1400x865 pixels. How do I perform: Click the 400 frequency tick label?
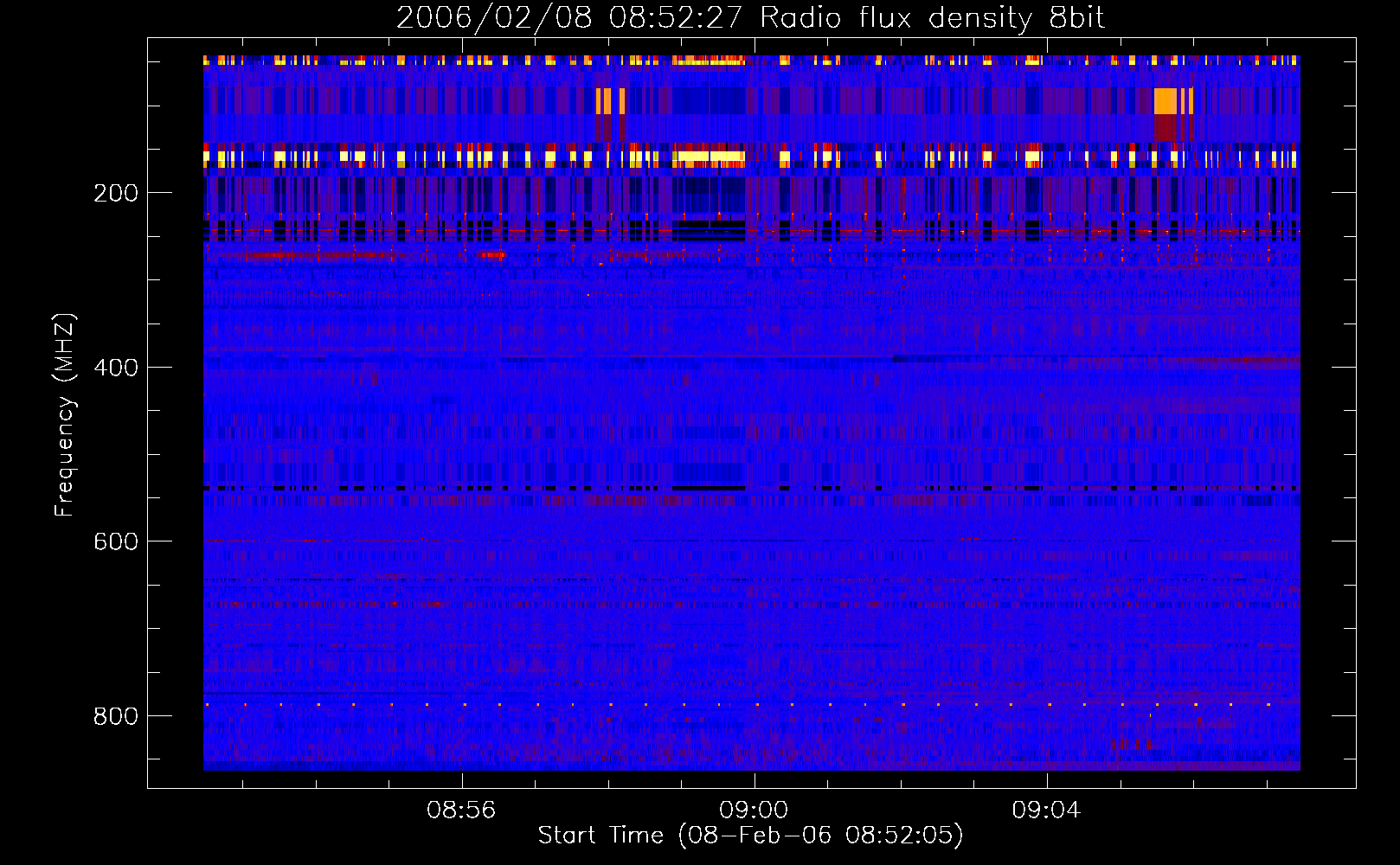click(116, 368)
